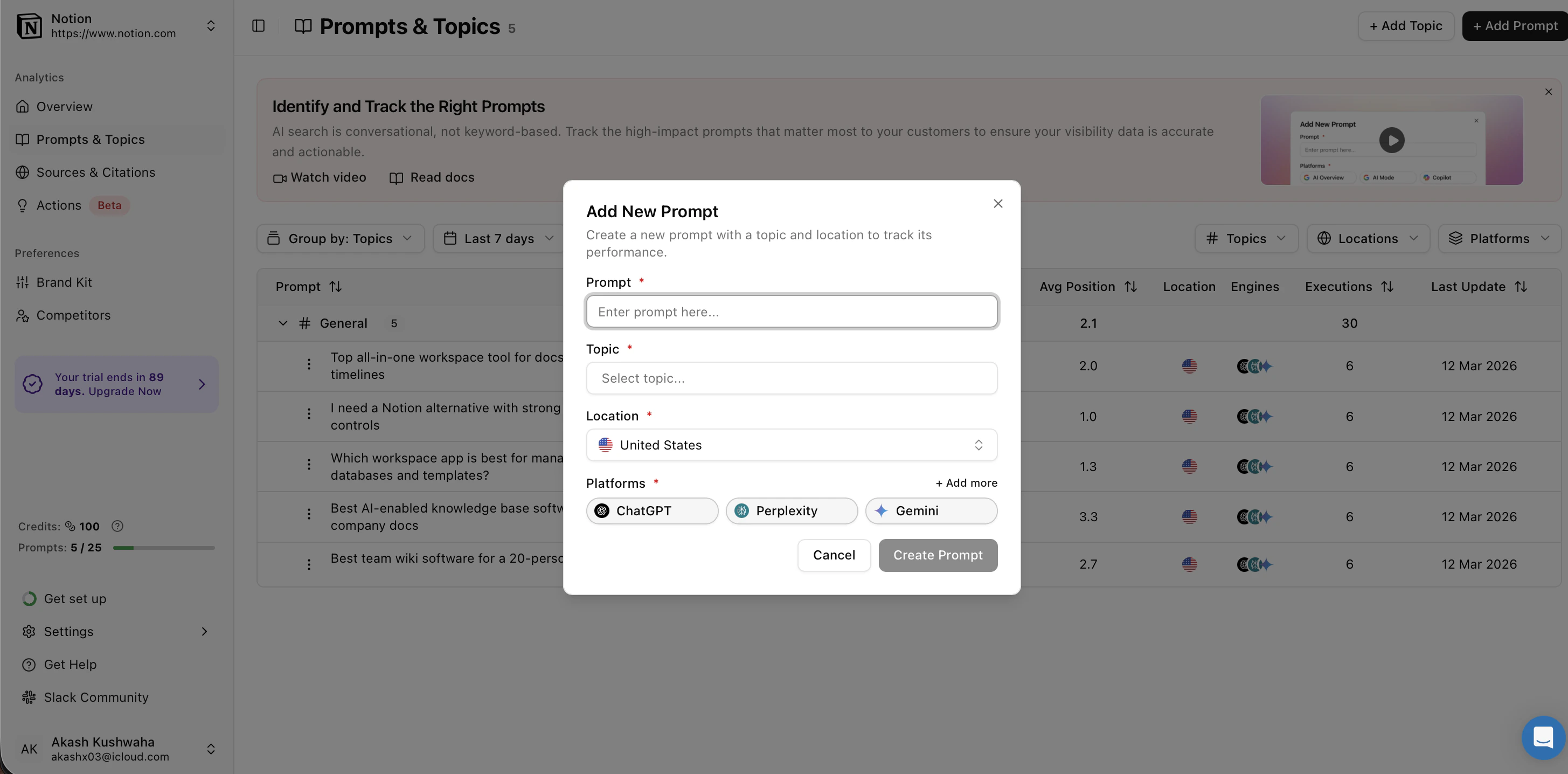Image resolution: width=1568 pixels, height=774 pixels.
Task: Open Sources & Citations via its globe icon
Action: [x=23, y=172]
